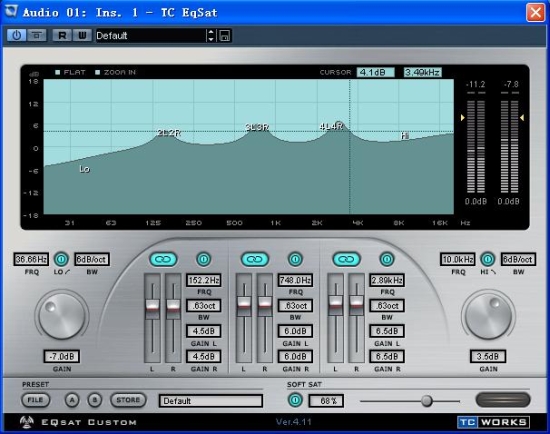550x434 pixels.
Task: Toggle the Soft Sat power button
Action: [x=295, y=400]
